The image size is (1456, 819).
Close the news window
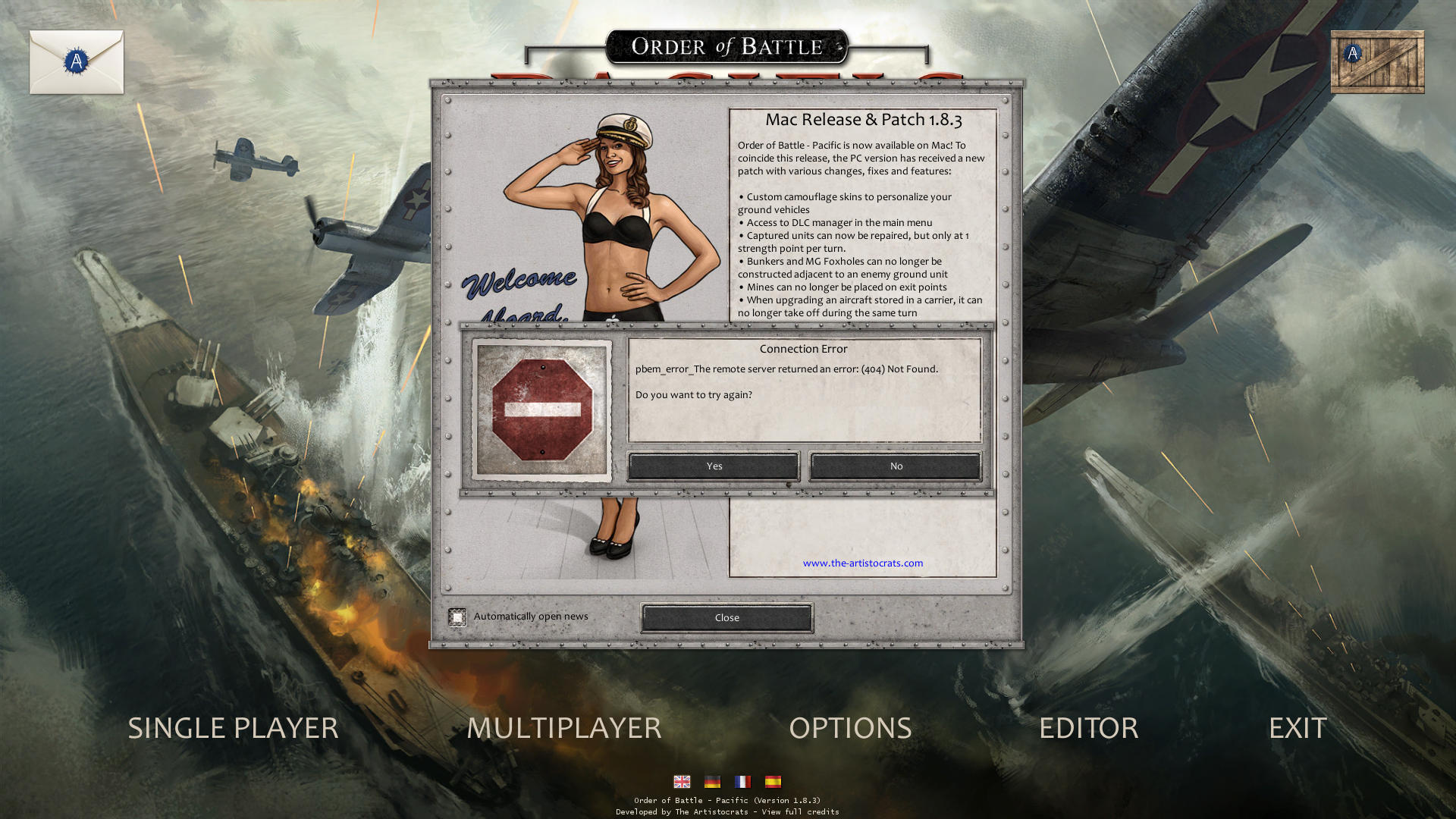[x=726, y=618]
